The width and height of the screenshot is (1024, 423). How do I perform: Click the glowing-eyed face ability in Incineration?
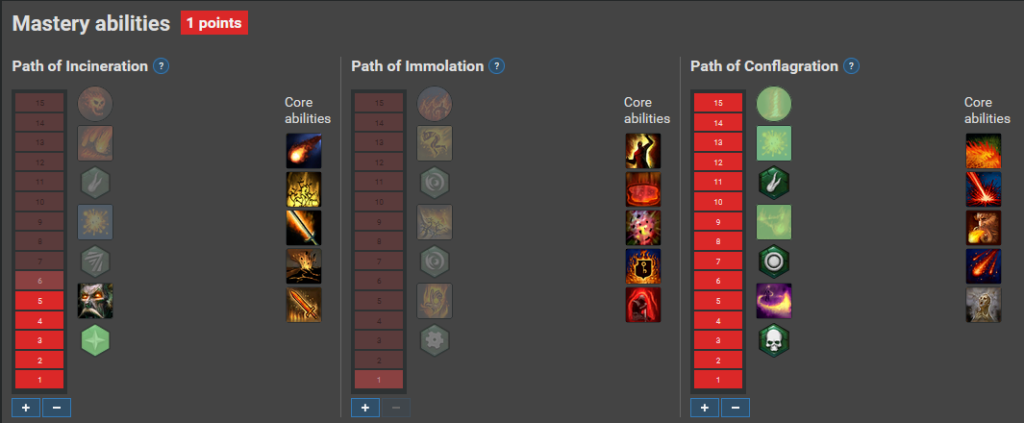coord(95,301)
